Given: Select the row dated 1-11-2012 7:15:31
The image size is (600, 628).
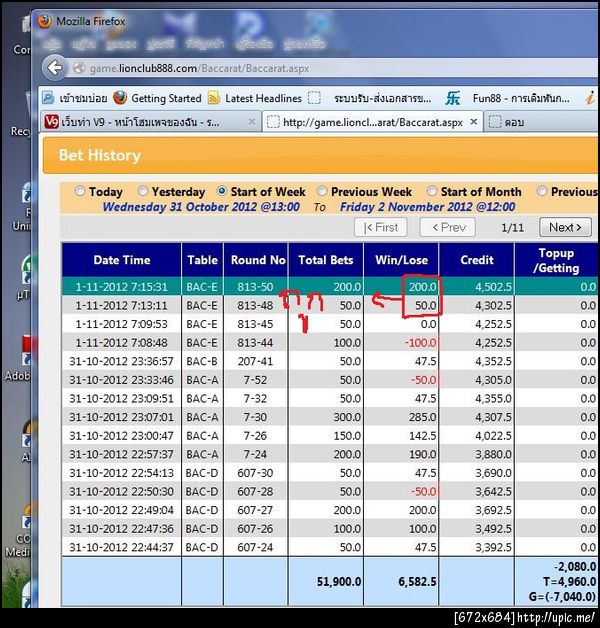Looking at the screenshot, I should click(330, 287).
